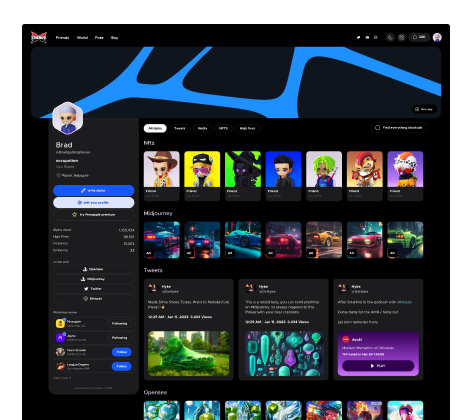The image size is (472, 420).
Task: Click the red logo in the top-left
Action: [x=39, y=37]
